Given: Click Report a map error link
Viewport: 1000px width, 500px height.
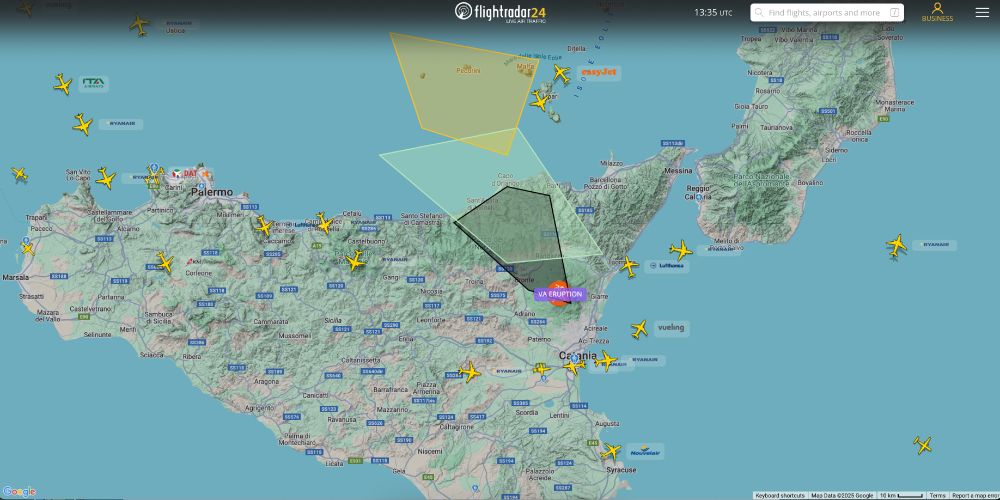Looking at the screenshot, I should [974, 496].
